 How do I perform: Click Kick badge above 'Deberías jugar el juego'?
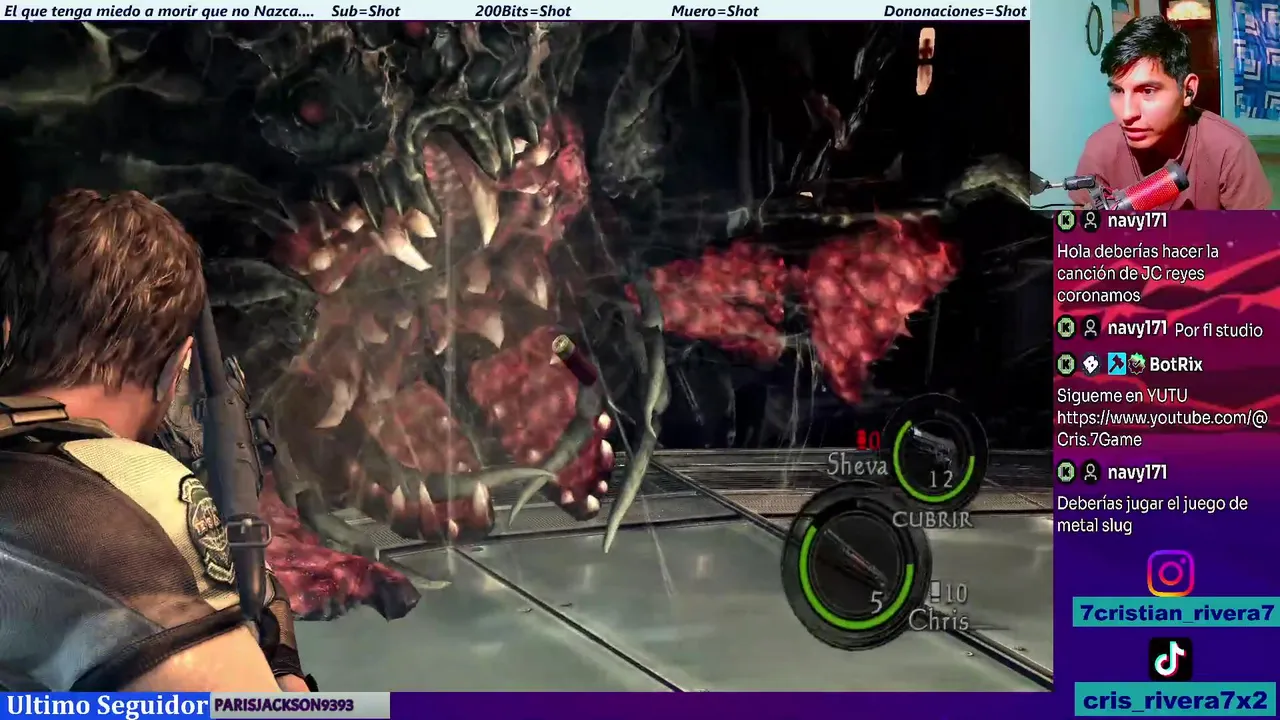tap(1066, 472)
